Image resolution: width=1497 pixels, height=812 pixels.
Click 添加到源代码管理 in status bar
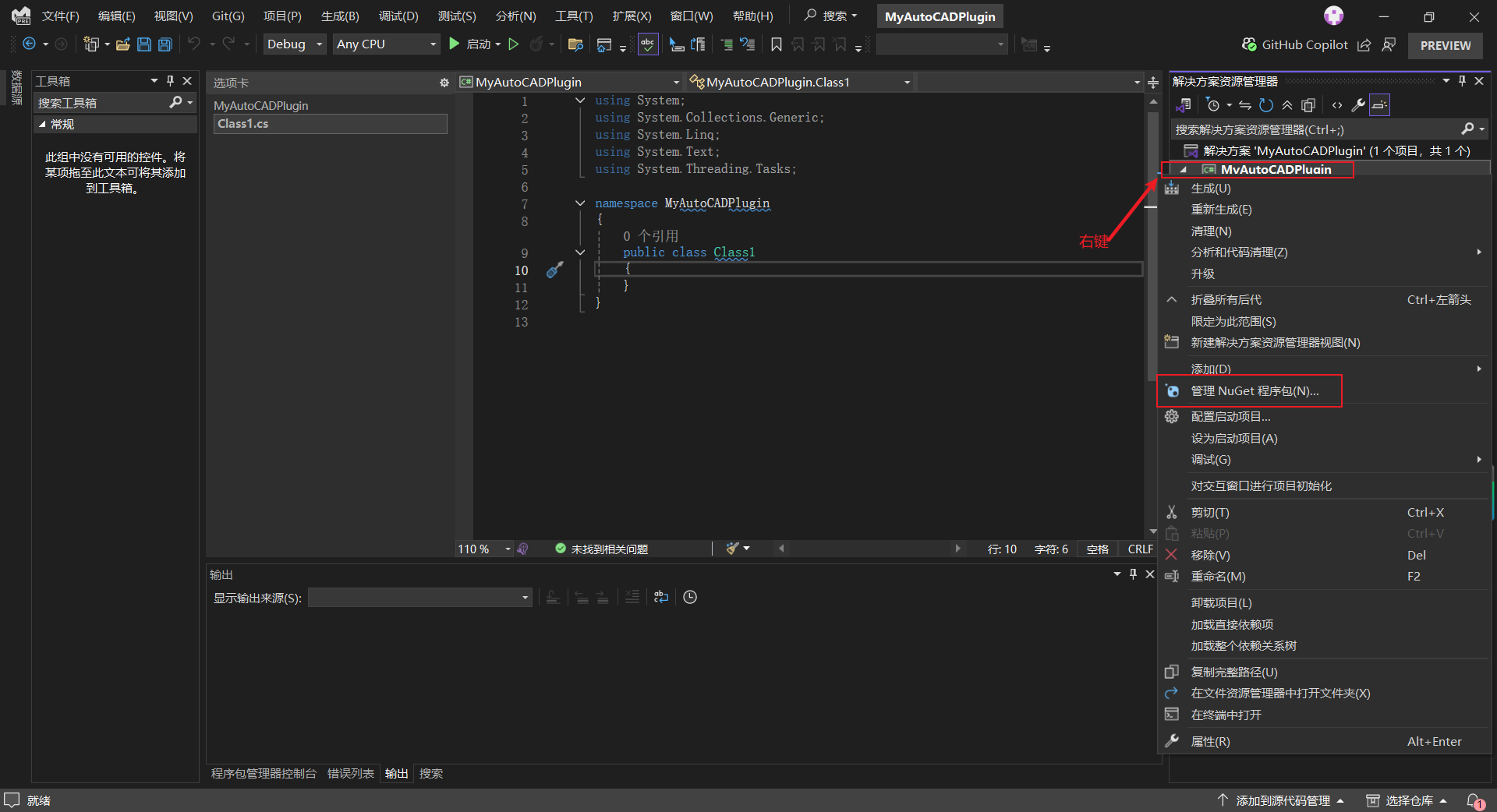[x=1281, y=801]
